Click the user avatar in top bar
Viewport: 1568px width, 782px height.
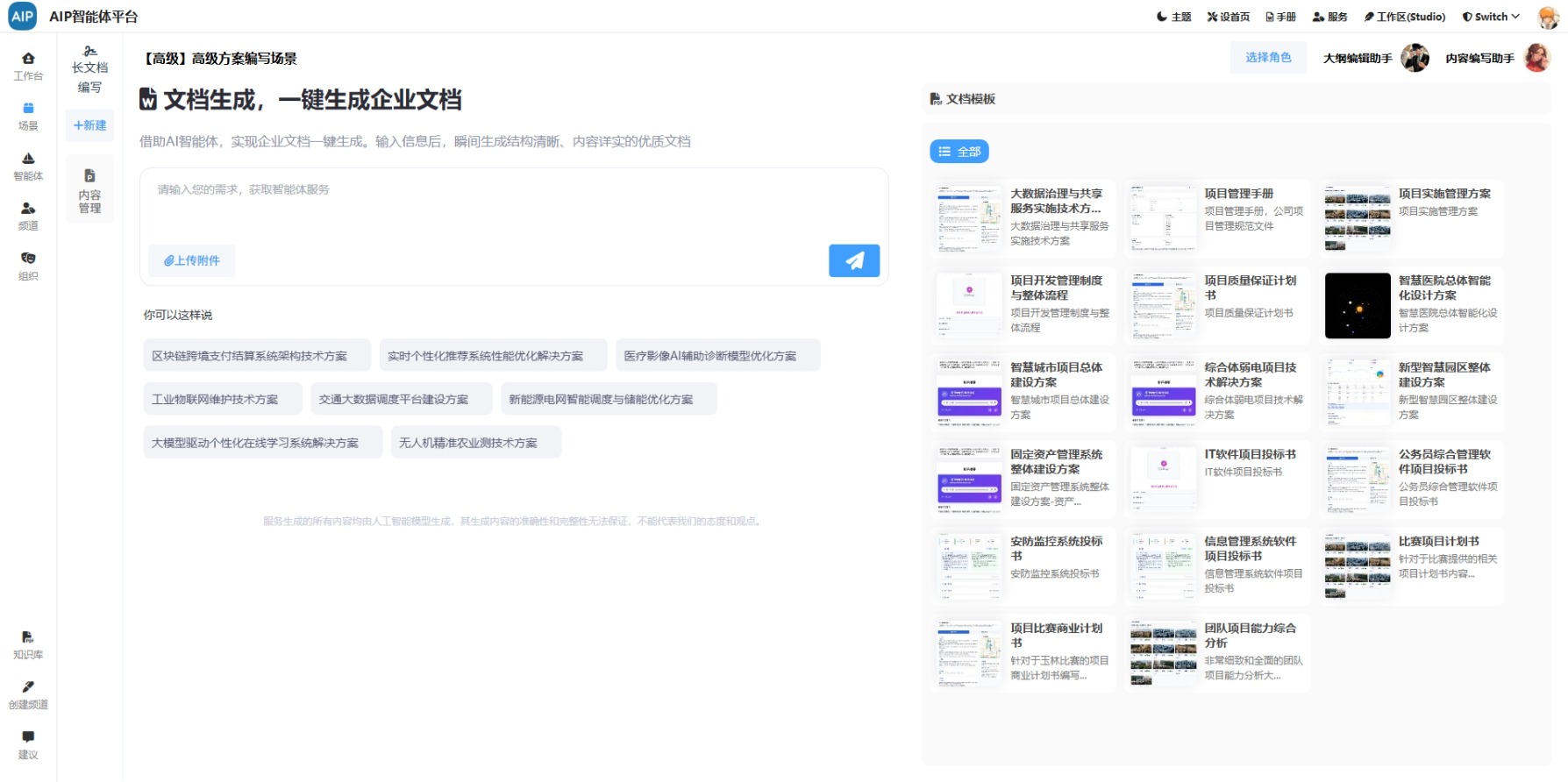pyautogui.click(x=1549, y=17)
